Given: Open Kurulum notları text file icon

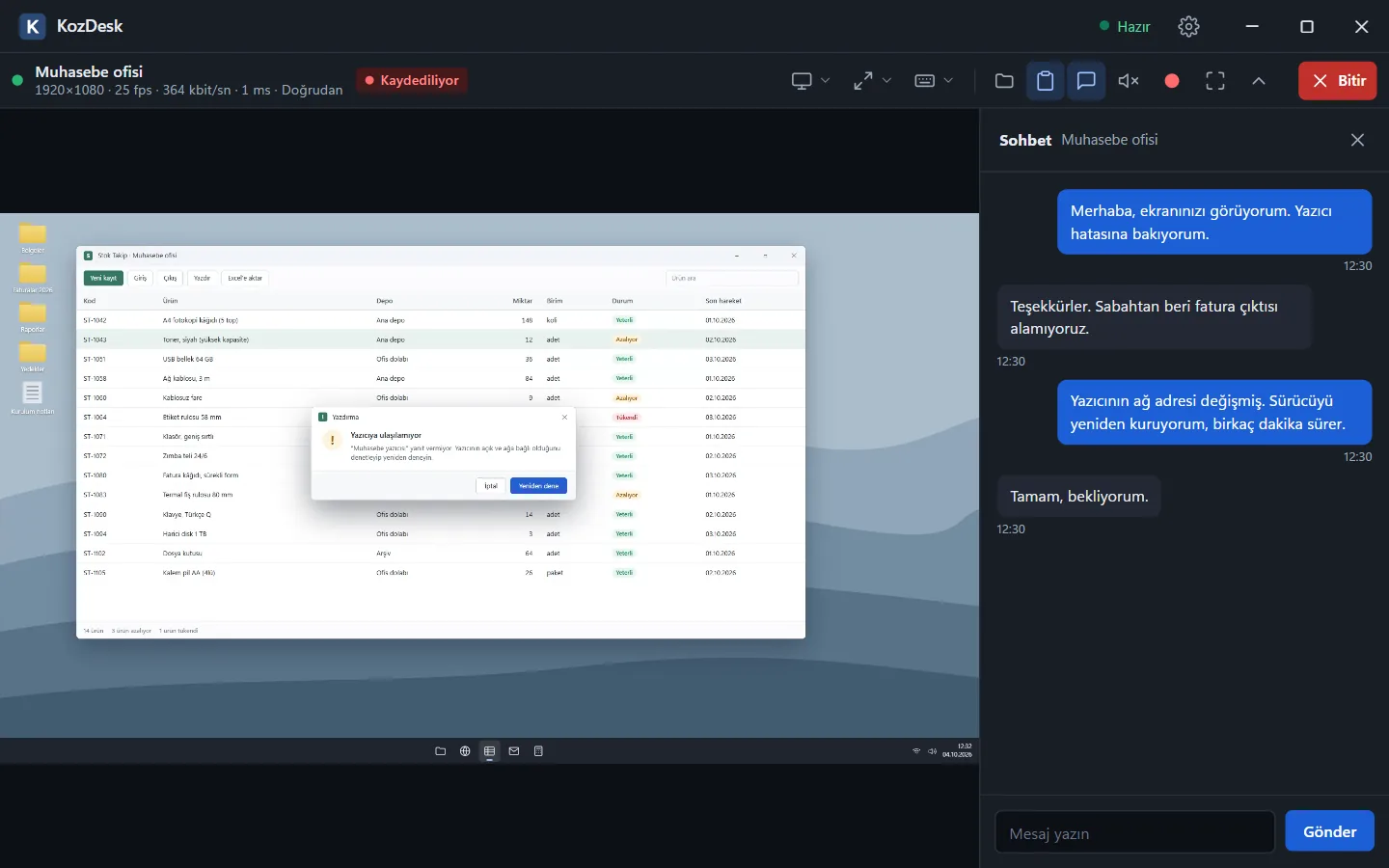Looking at the screenshot, I should tap(33, 397).
